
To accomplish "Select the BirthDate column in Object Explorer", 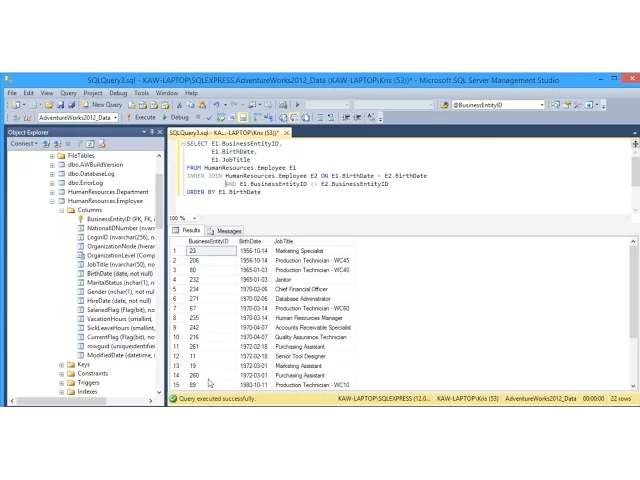I will point(120,274).
